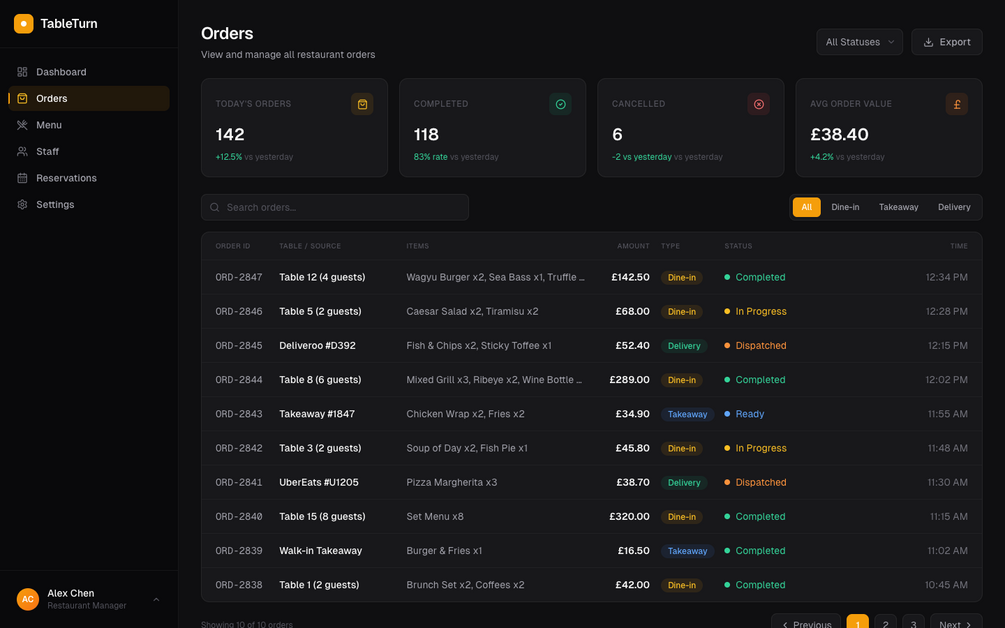Click the 10:45 AM time
Viewport: 1005px width, 628px height.
click(x=946, y=585)
